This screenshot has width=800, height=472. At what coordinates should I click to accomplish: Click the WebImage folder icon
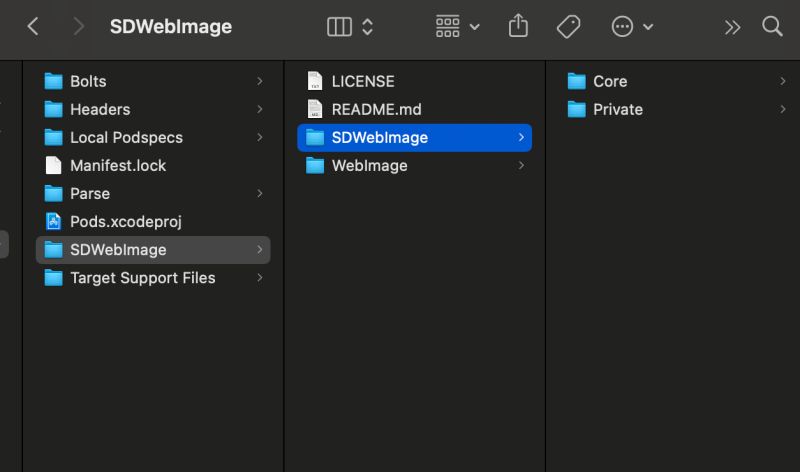[315, 165]
